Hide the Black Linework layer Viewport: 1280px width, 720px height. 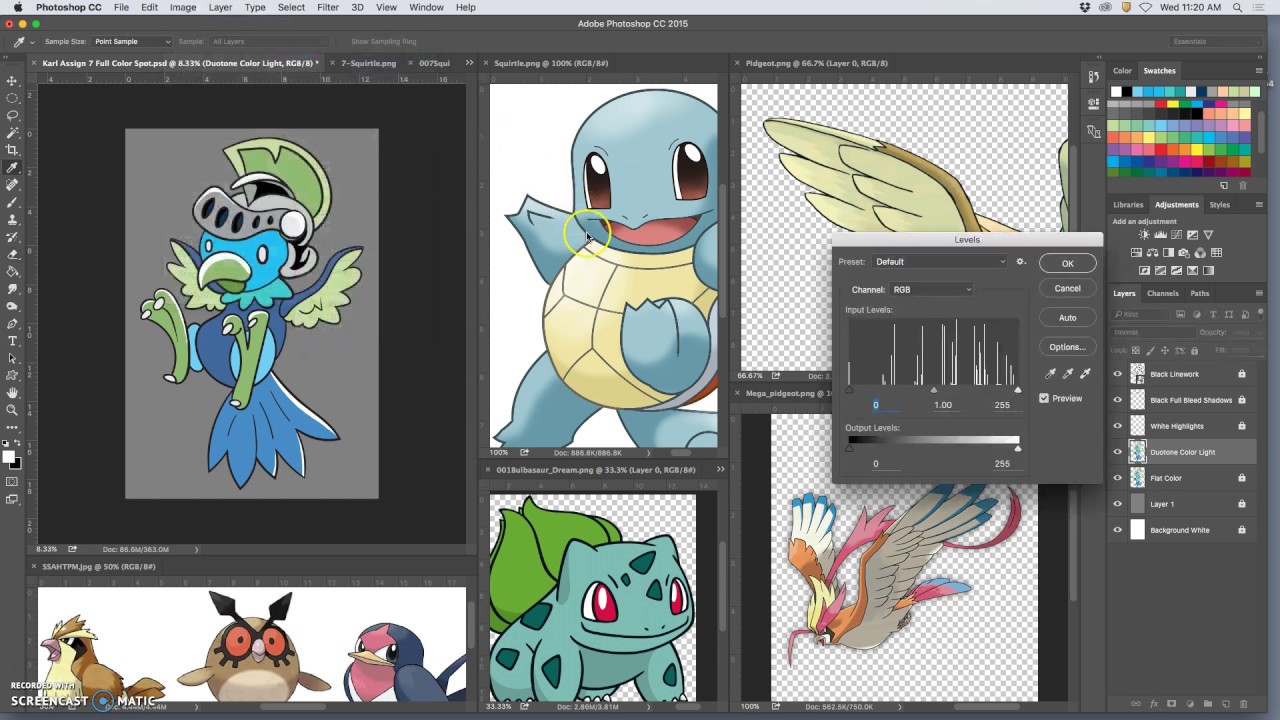pyautogui.click(x=1118, y=374)
